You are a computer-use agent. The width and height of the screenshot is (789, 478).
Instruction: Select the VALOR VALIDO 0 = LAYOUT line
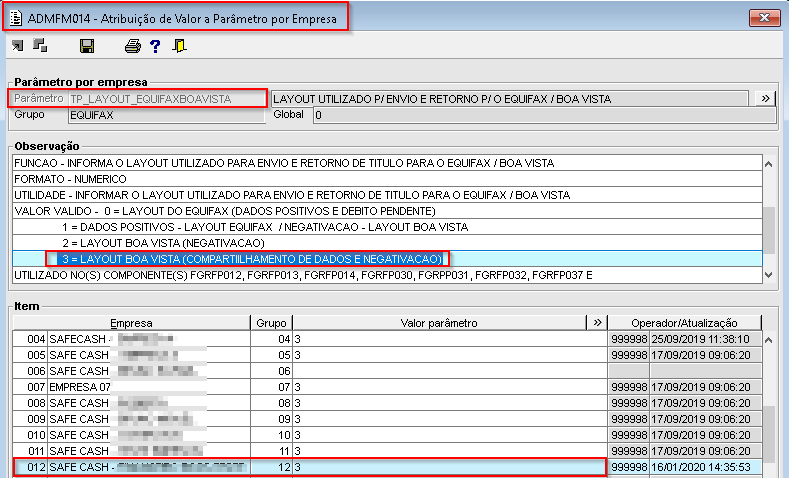coord(387,211)
